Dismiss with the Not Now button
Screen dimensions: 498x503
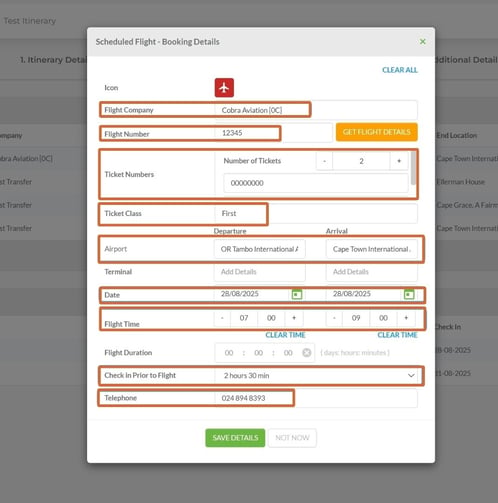pyautogui.click(x=292, y=438)
